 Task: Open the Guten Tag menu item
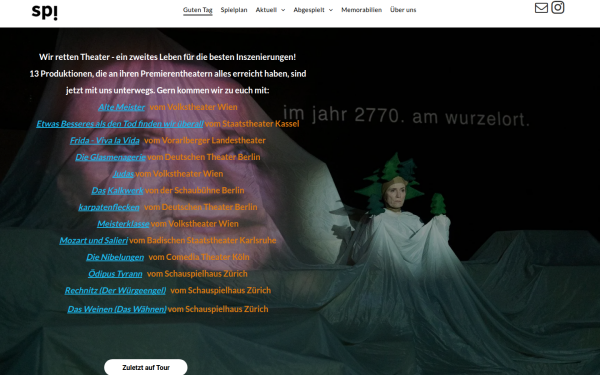(197, 10)
